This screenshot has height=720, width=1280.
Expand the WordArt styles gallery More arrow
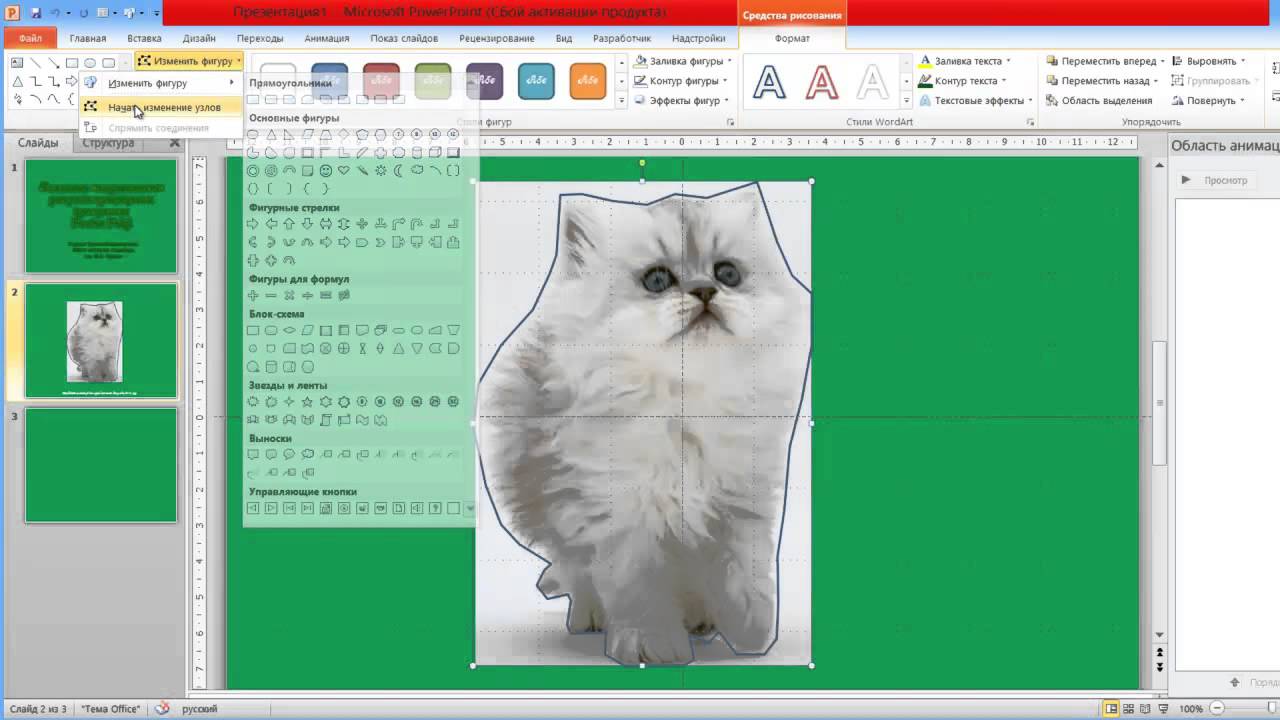point(906,100)
